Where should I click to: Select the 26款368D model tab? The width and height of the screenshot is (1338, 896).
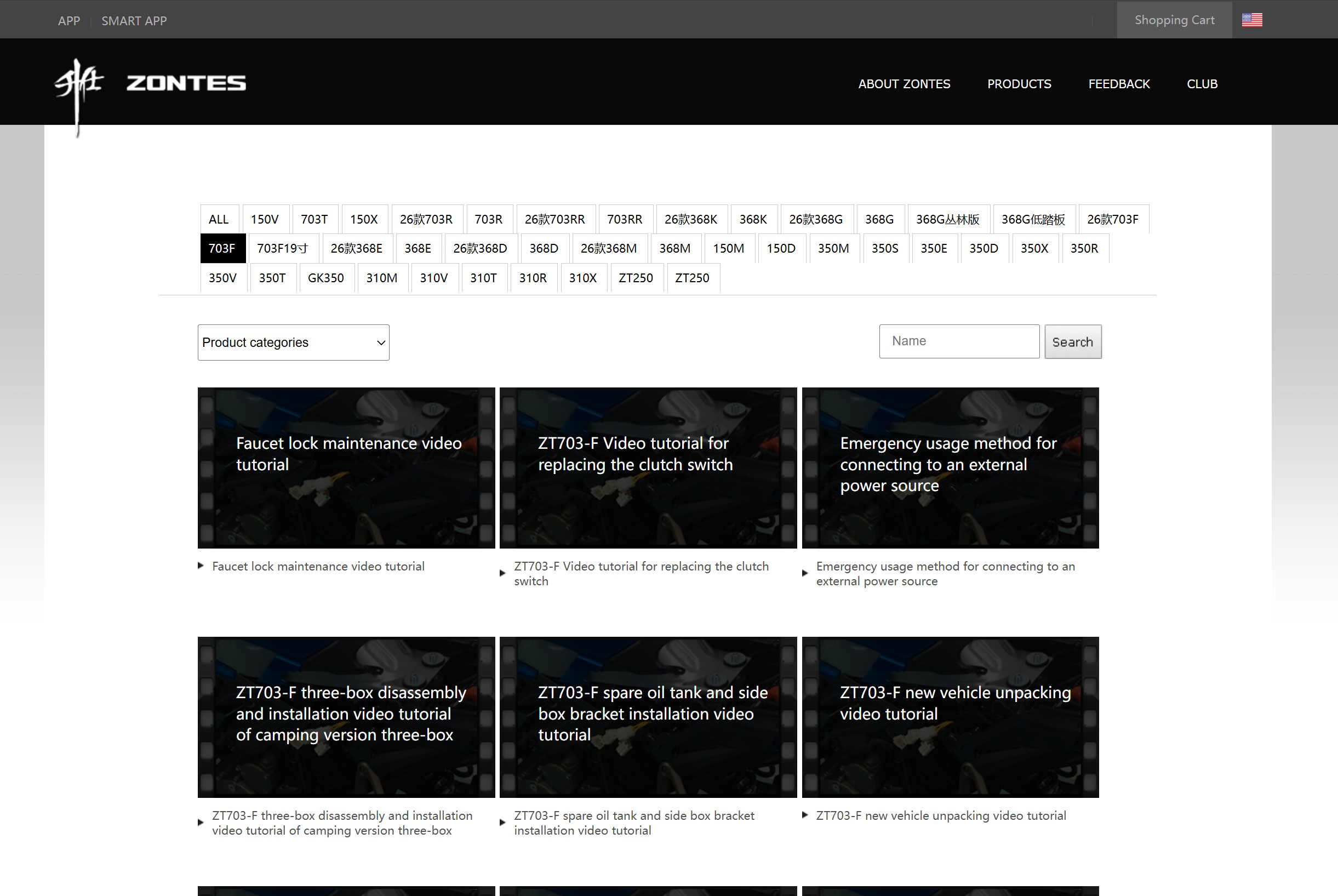tap(481, 248)
